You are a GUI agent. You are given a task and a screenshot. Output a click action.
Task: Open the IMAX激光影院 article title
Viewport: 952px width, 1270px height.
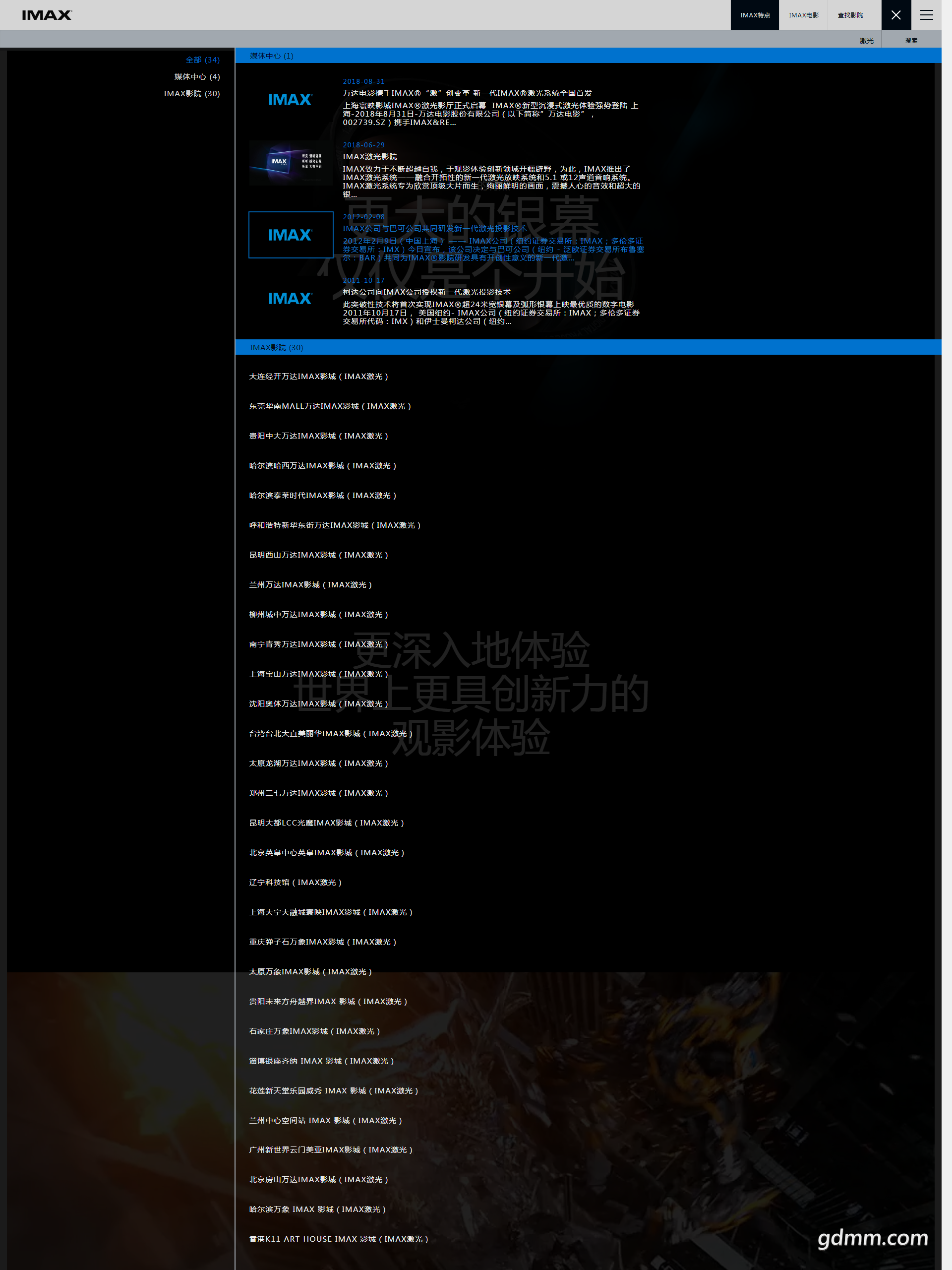369,156
